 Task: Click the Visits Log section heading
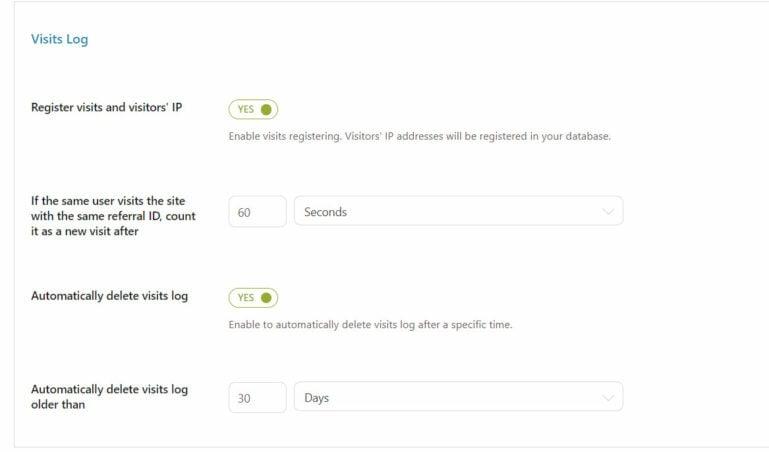coord(59,39)
